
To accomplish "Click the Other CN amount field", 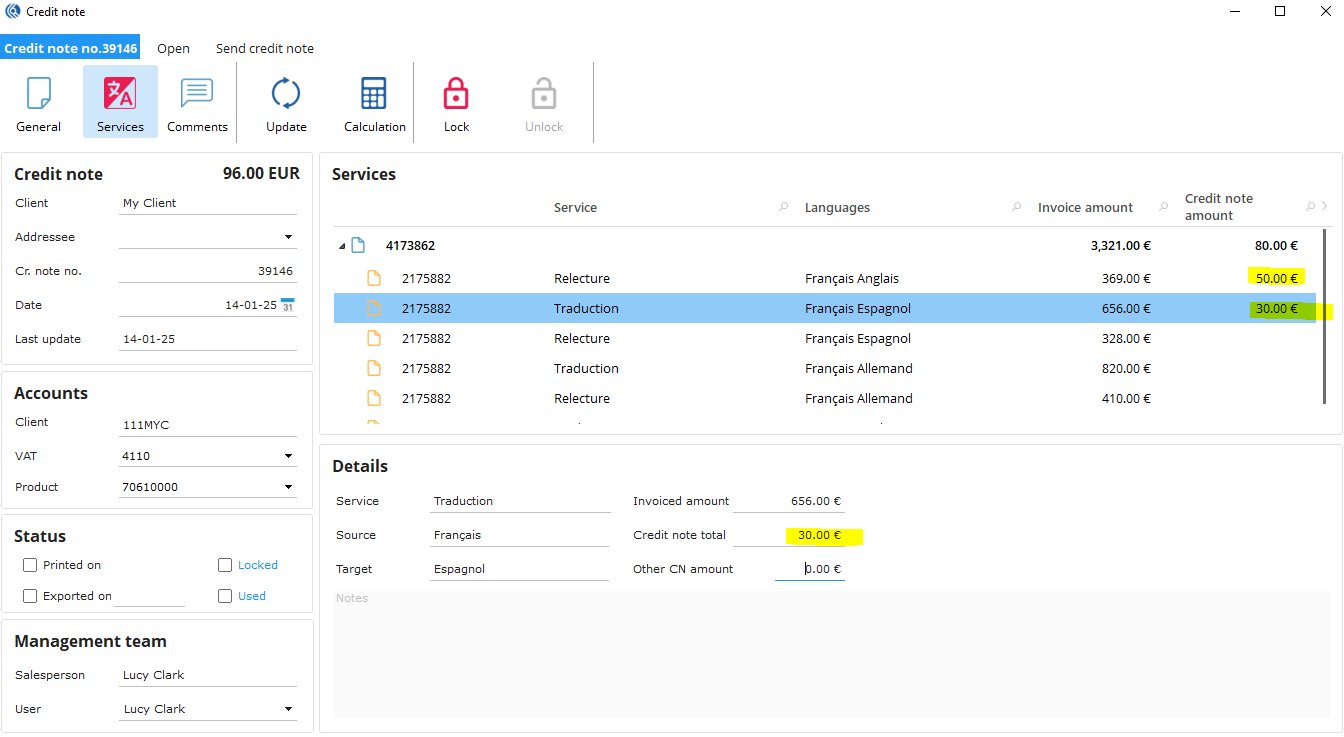I will click(x=810, y=569).
